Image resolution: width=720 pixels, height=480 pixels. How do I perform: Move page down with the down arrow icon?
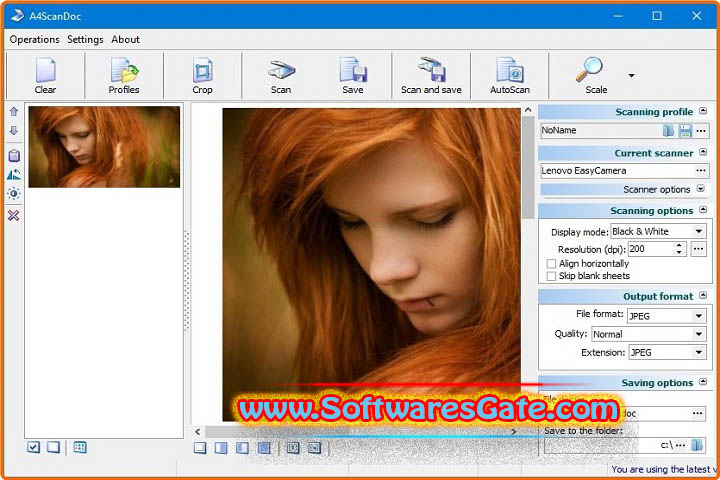click(14, 131)
